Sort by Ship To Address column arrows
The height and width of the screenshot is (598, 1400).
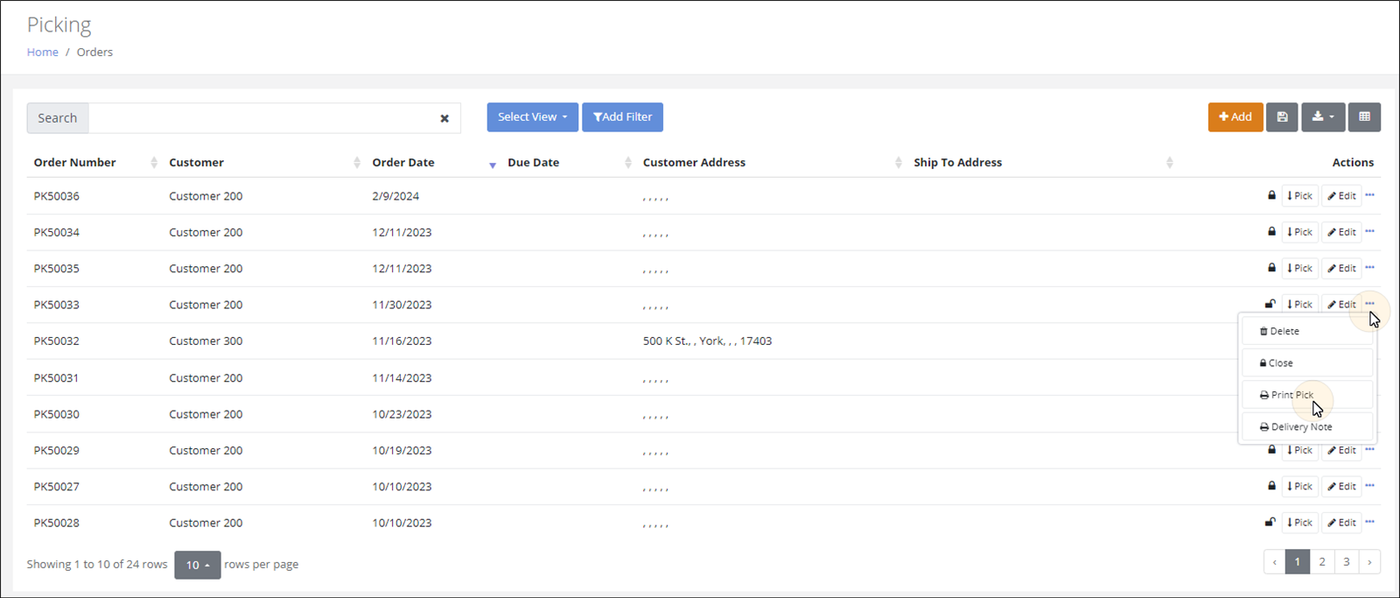click(1169, 163)
